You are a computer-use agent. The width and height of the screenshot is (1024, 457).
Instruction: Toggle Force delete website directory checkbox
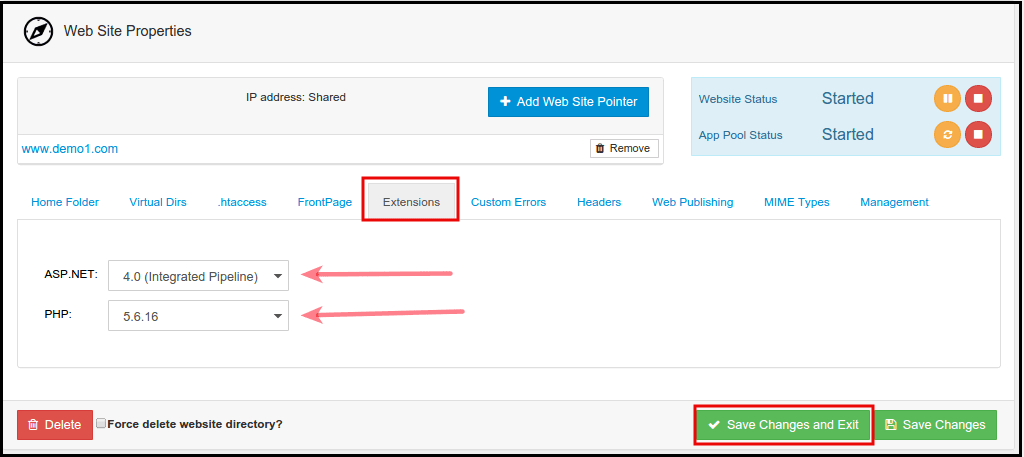pyautogui.click(x=101, y=424)
